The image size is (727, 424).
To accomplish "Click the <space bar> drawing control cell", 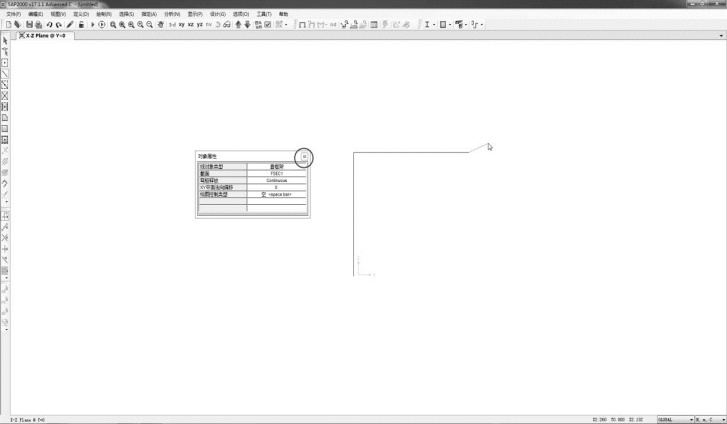I will (x=277, y=194).
